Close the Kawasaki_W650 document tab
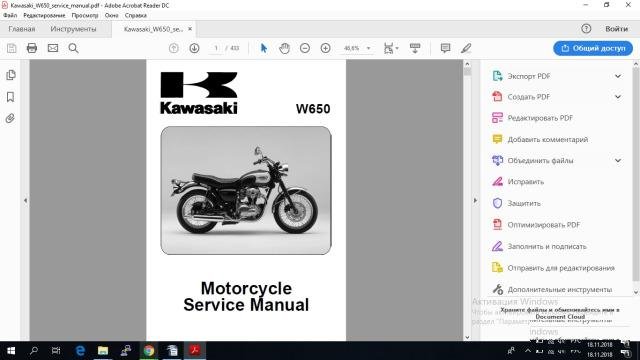 coord(190,29)
